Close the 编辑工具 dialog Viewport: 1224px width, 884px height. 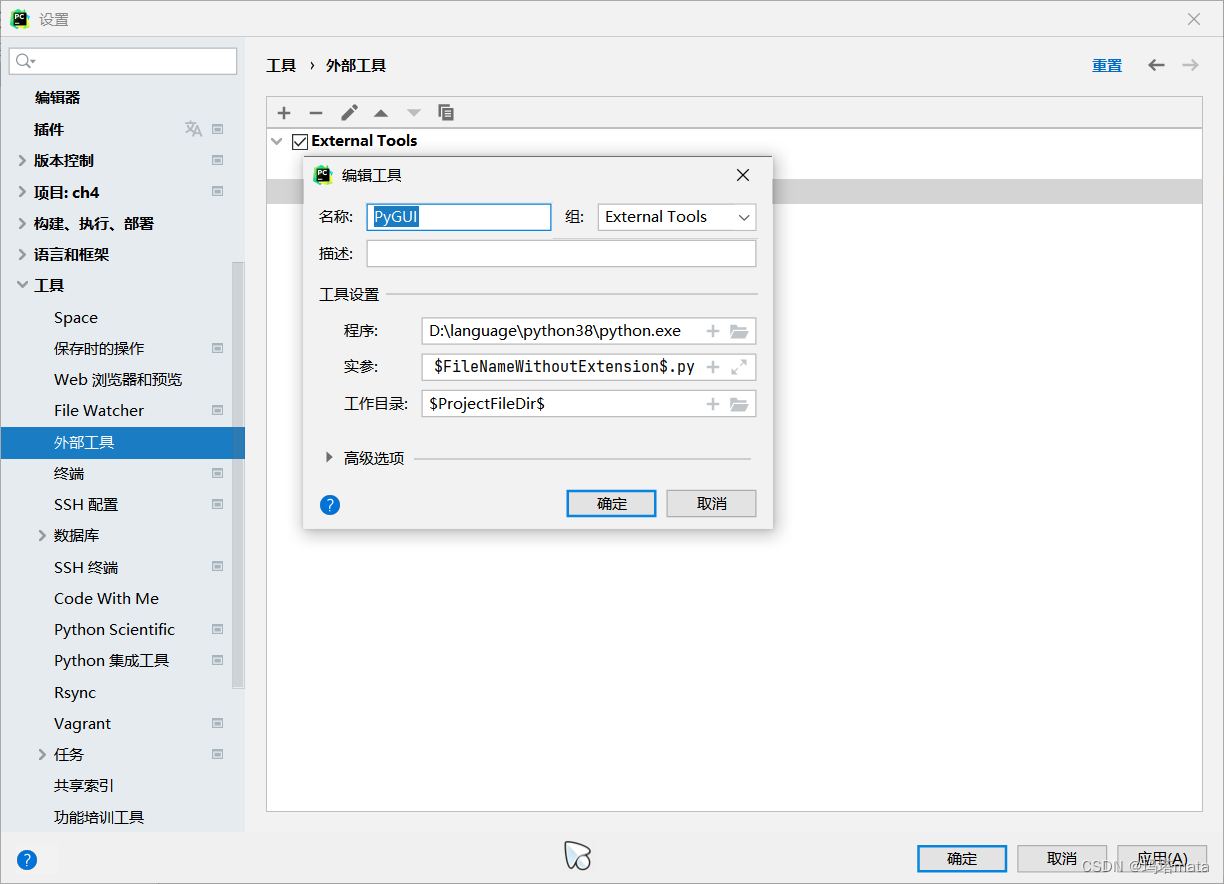coord(743,175)
